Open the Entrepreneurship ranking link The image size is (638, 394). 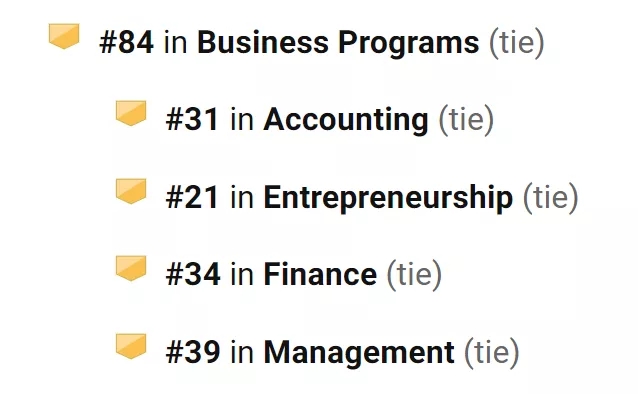point(388,197)
